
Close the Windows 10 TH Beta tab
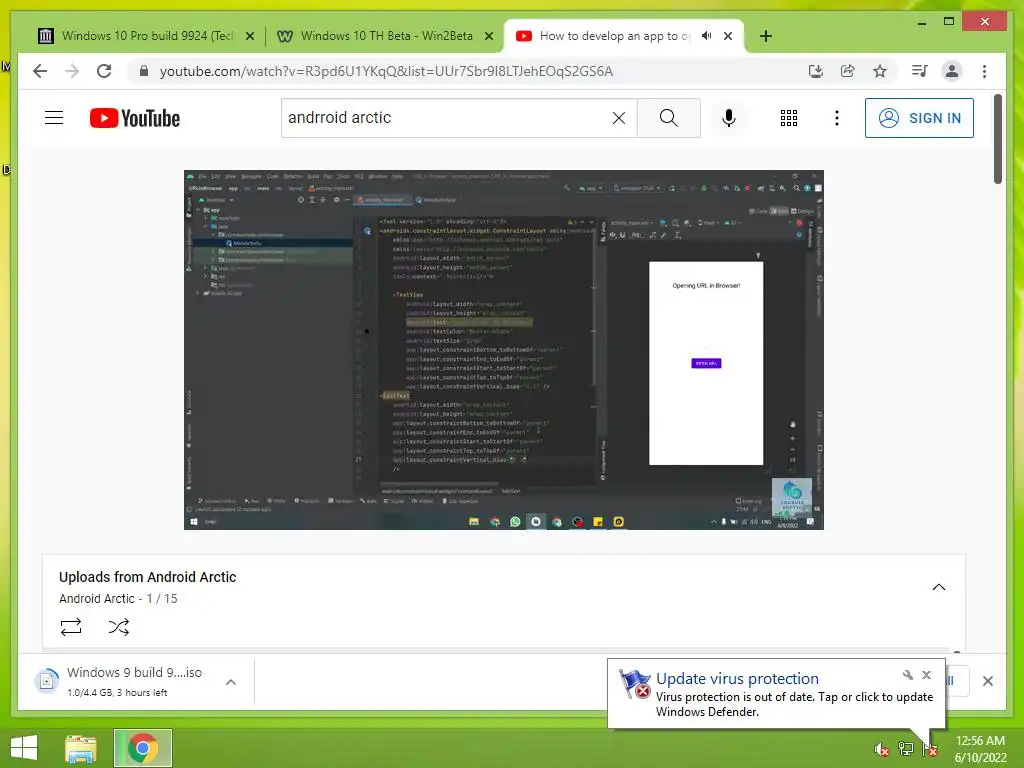point(488,37)
